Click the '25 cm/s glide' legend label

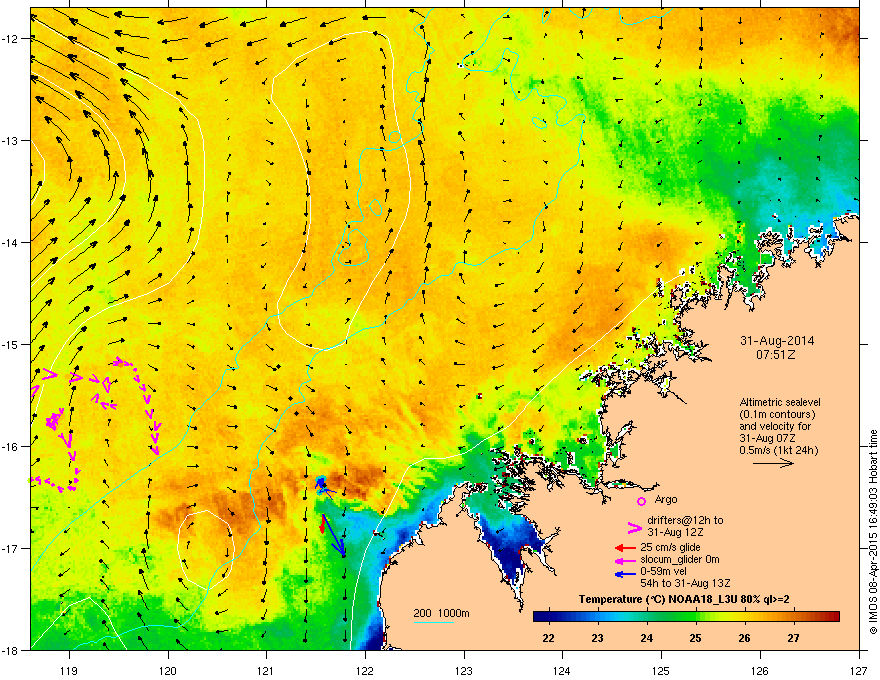click(670, 547)
